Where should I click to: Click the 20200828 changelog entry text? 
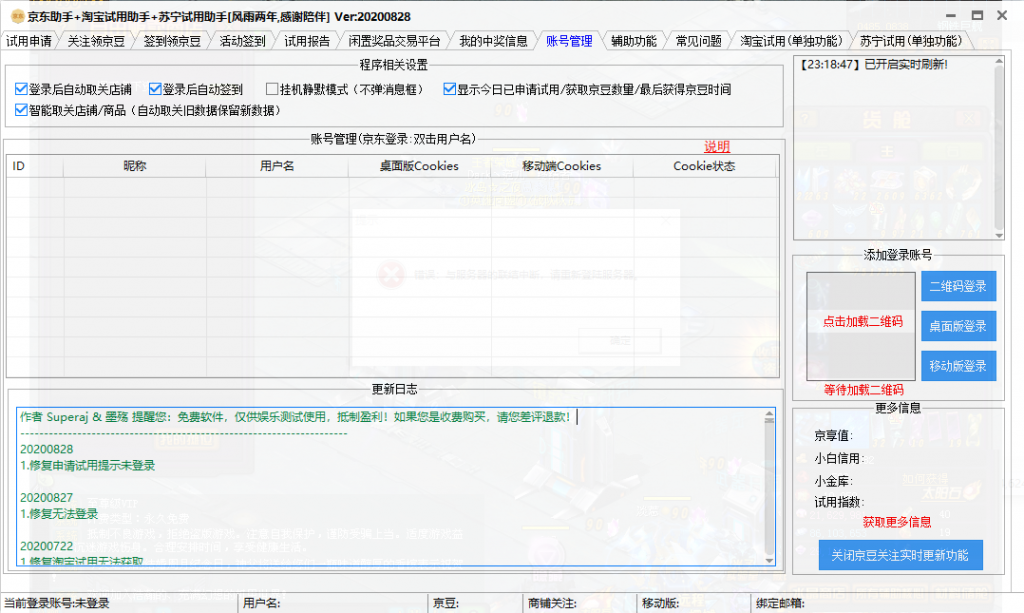[46, 449]
